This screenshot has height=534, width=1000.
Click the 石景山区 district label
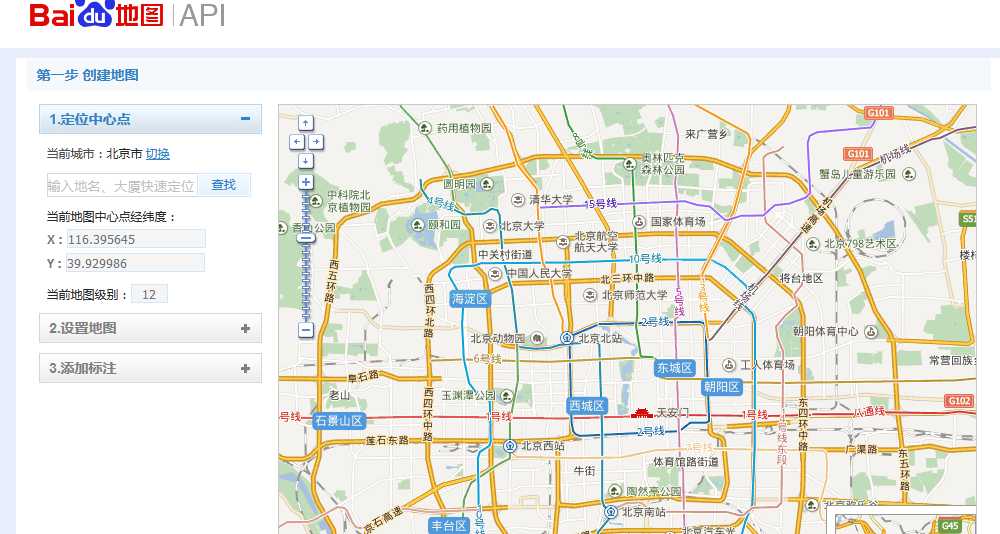point(339,421)
